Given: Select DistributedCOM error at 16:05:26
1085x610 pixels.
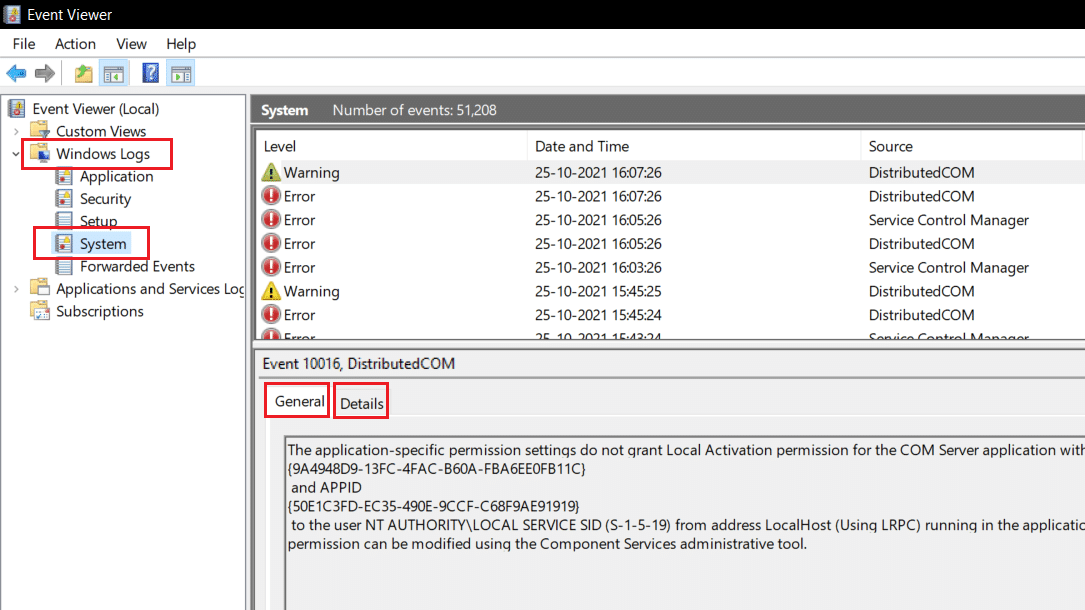Looking at the screenshot, I should point(671,243).
